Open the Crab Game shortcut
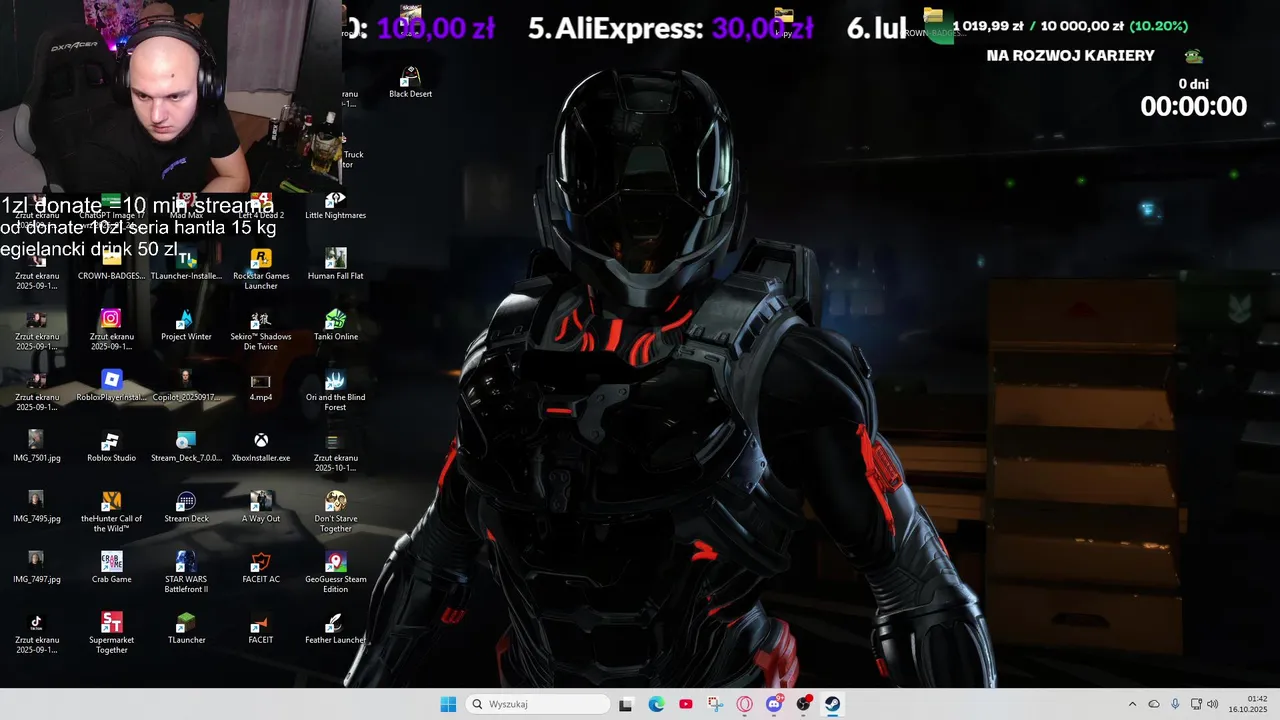The height and width of the screenshot is (720, 1280). 111,569
